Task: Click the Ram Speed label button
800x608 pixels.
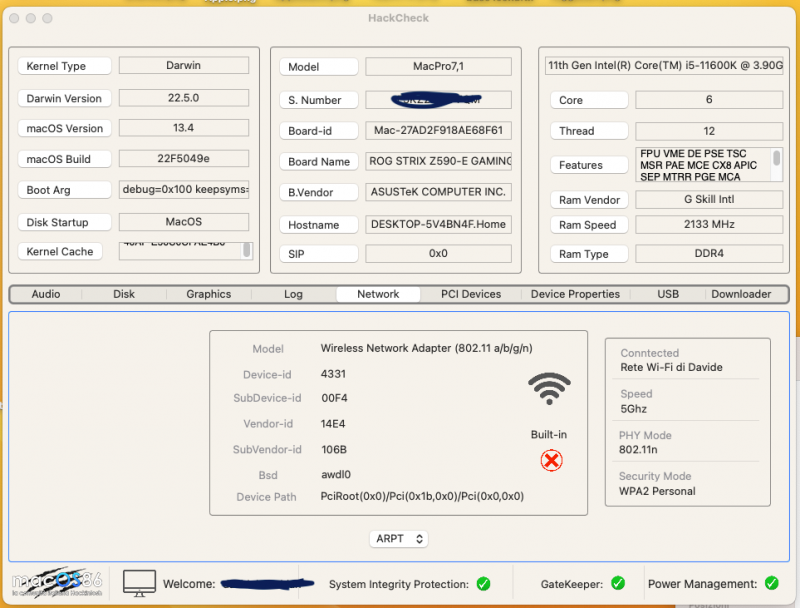Action: [589, 225]
